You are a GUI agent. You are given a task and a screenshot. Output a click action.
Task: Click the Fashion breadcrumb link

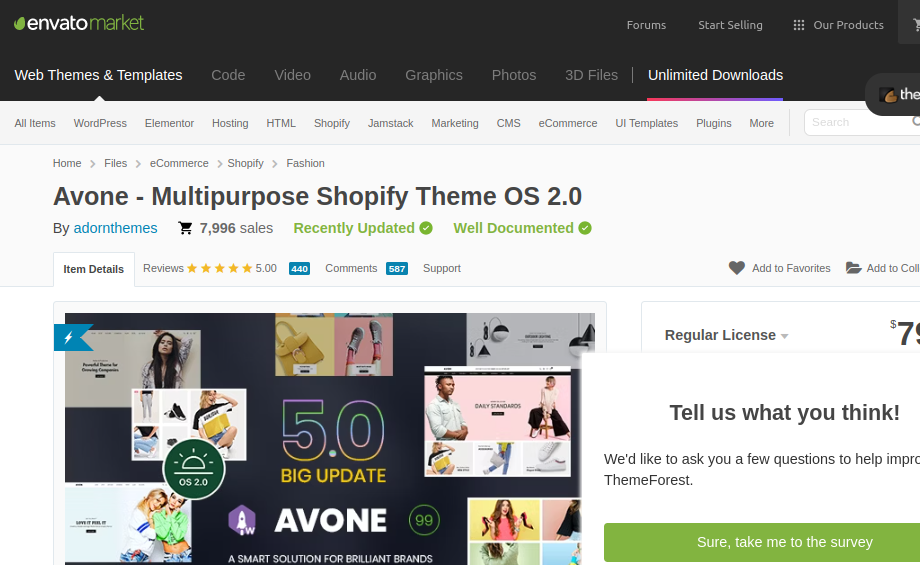[305, 163]
